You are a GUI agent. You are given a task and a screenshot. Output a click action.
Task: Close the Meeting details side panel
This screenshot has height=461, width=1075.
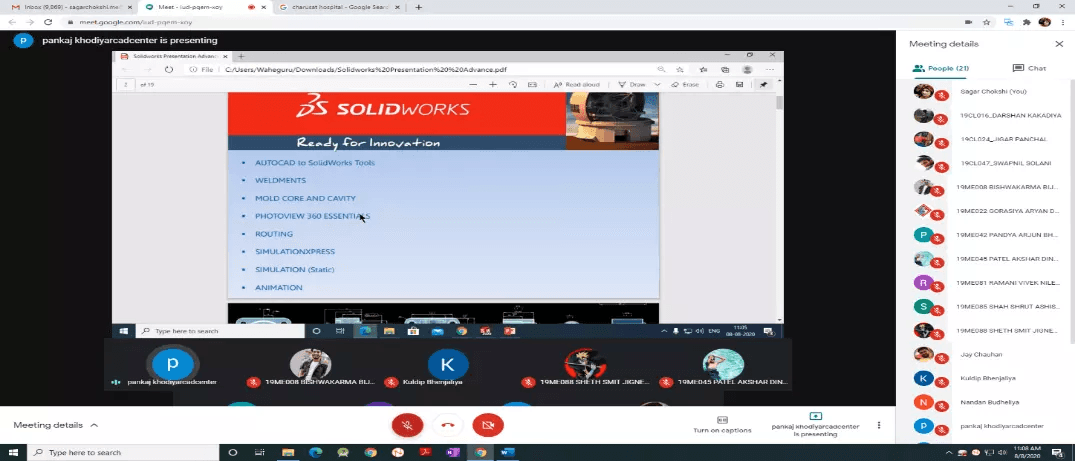pos(1059,44)
